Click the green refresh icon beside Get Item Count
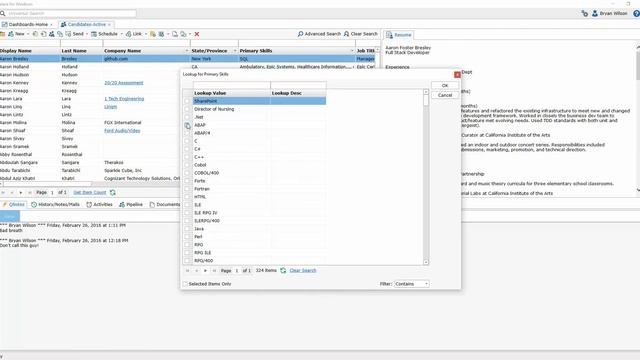 (x=113, y=192)
